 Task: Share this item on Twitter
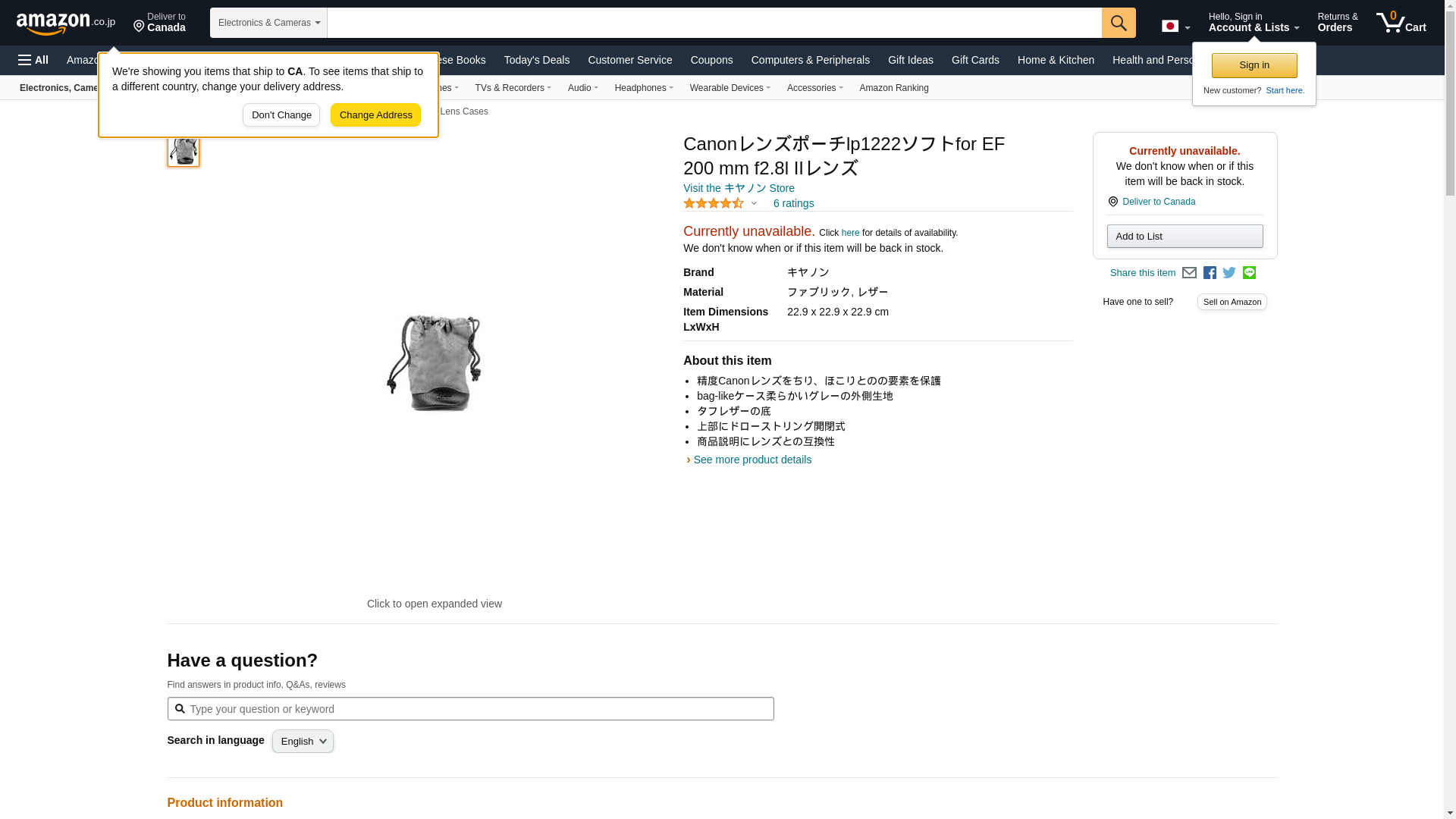point(1229,273)
